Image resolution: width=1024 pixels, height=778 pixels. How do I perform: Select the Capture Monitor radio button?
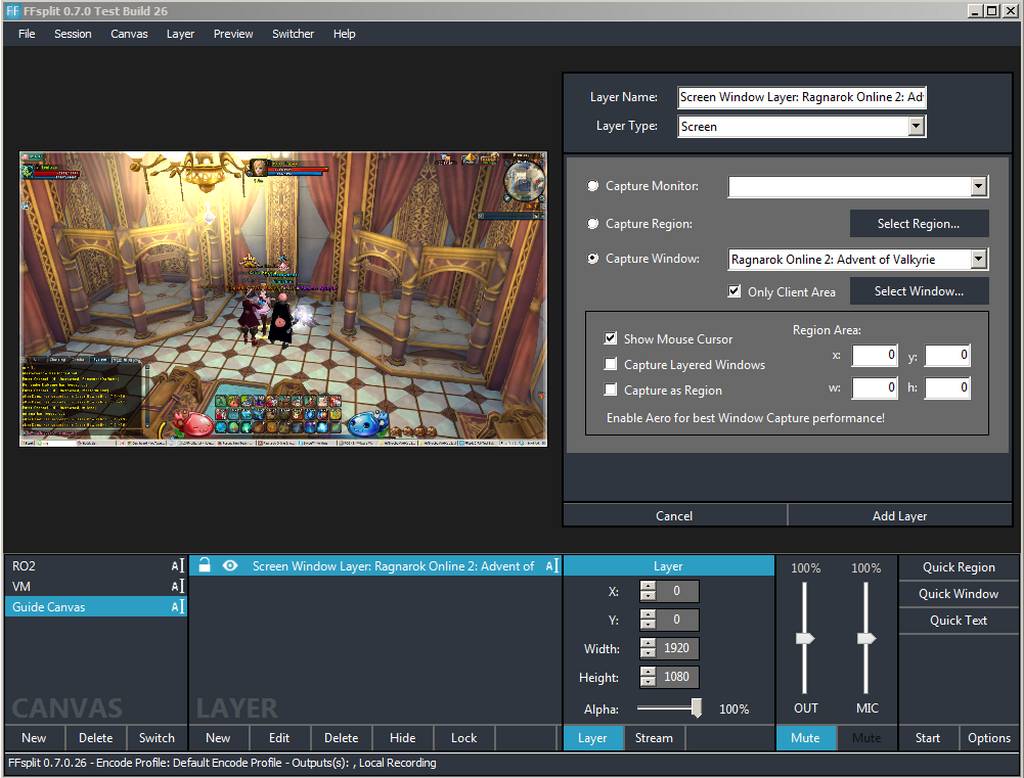point(592,186)
